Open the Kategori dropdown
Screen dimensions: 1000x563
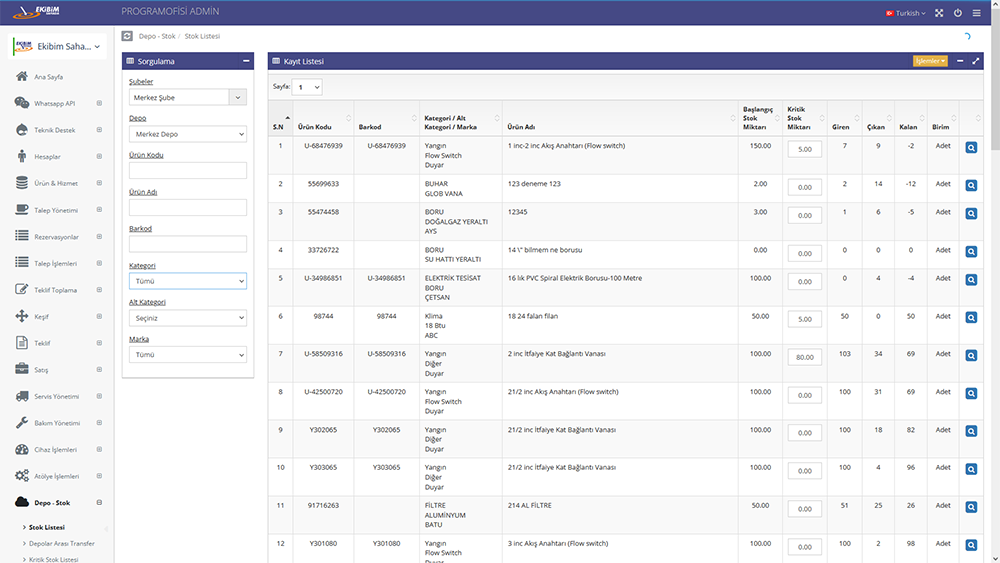coord(188,282)
